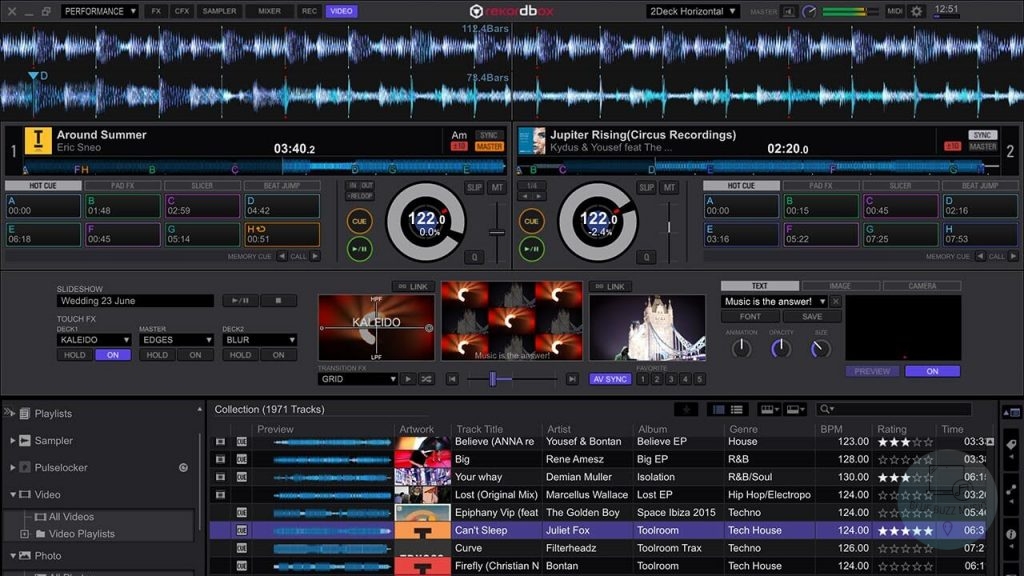
Task: Select the Can't Sleep track row
Action: coord(500,529)
